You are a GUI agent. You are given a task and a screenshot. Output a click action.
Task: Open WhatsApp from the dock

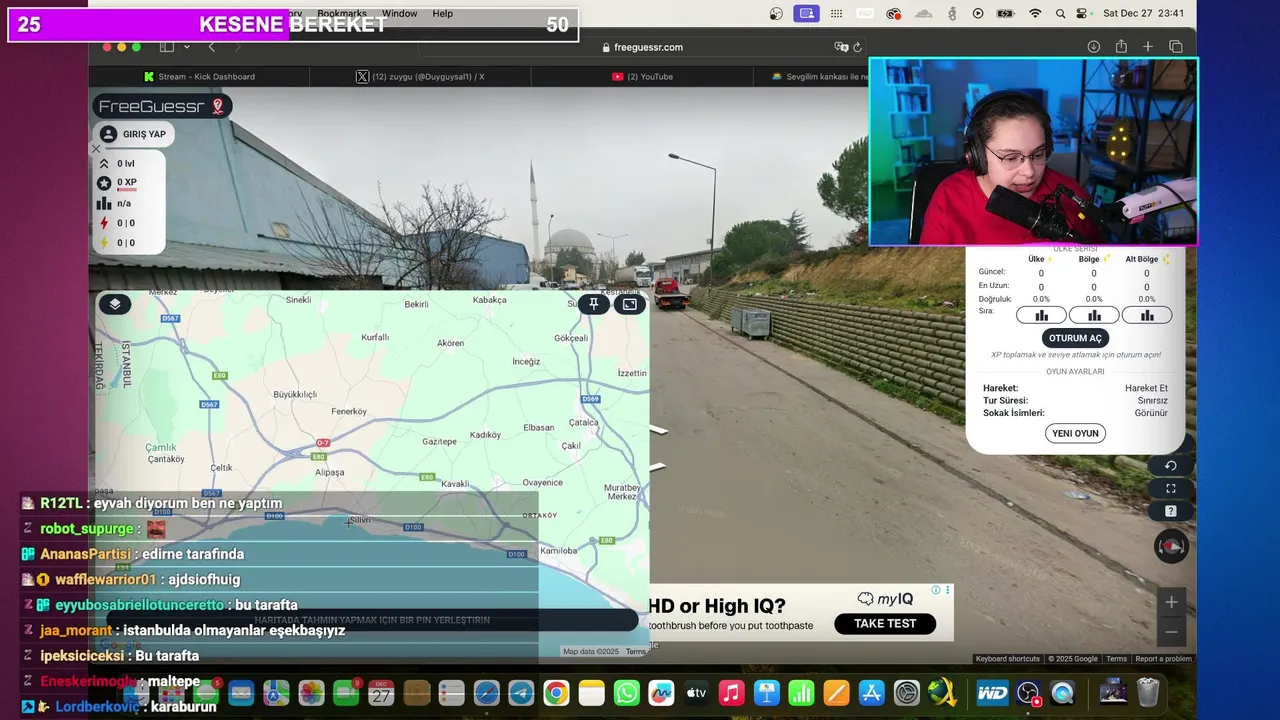coord(626,693)
